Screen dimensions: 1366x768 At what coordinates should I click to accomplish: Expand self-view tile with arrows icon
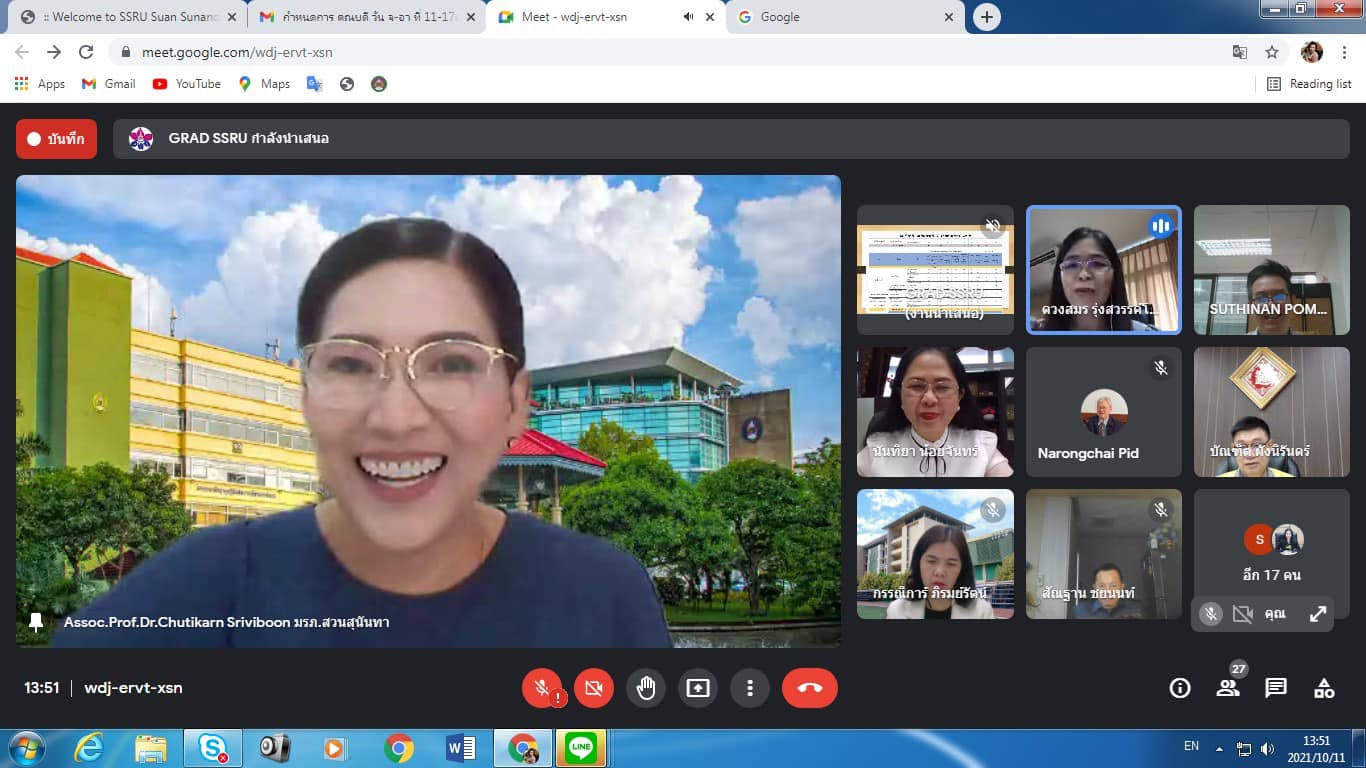pos(1318,614)
